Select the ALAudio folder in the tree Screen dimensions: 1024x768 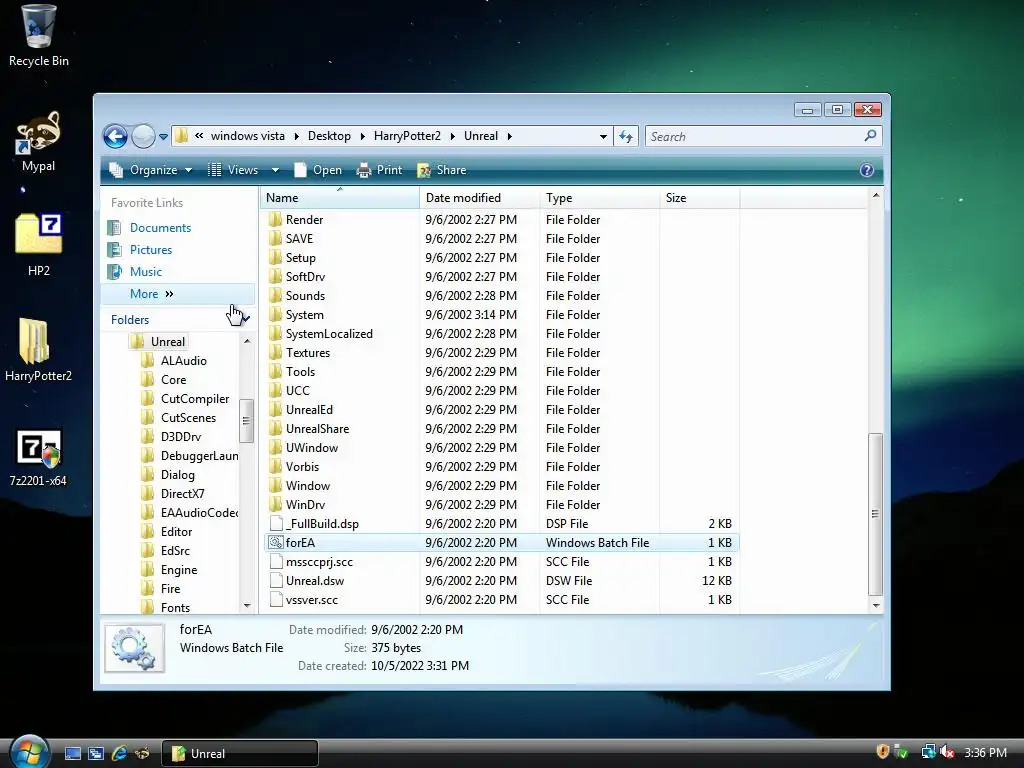[184, 360]
